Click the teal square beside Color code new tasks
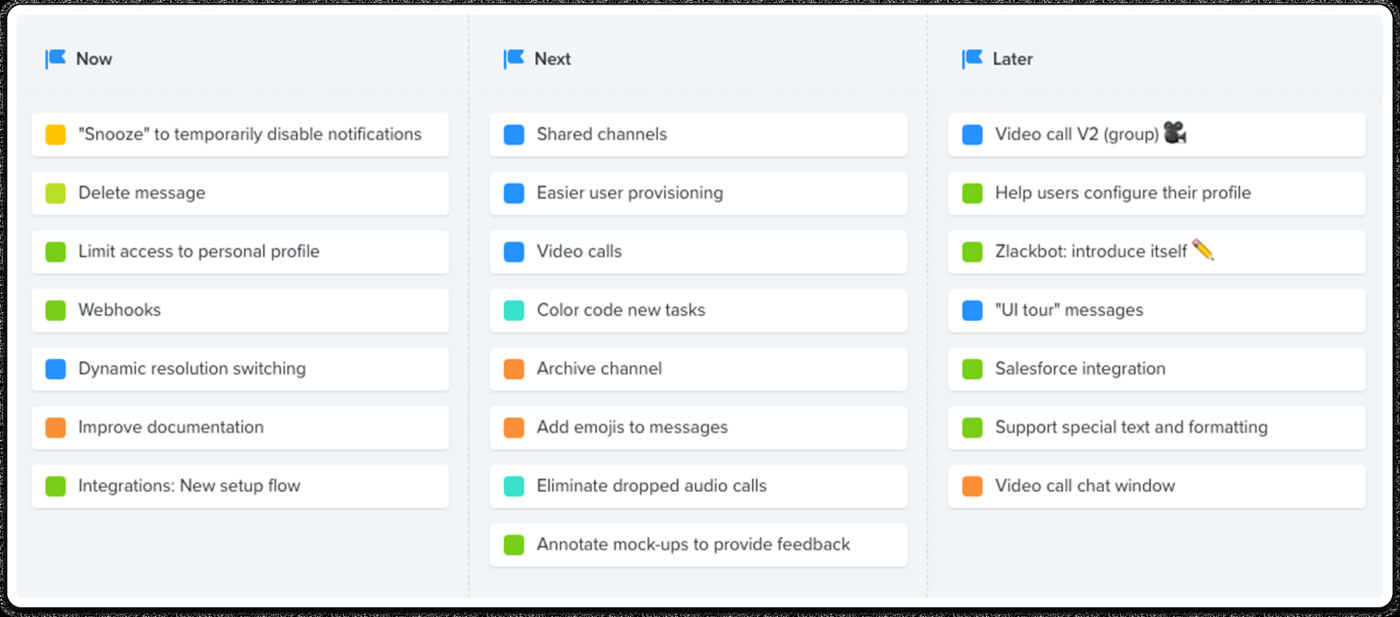The width and height of the screenshot is (1400, 617). (514, 310)
